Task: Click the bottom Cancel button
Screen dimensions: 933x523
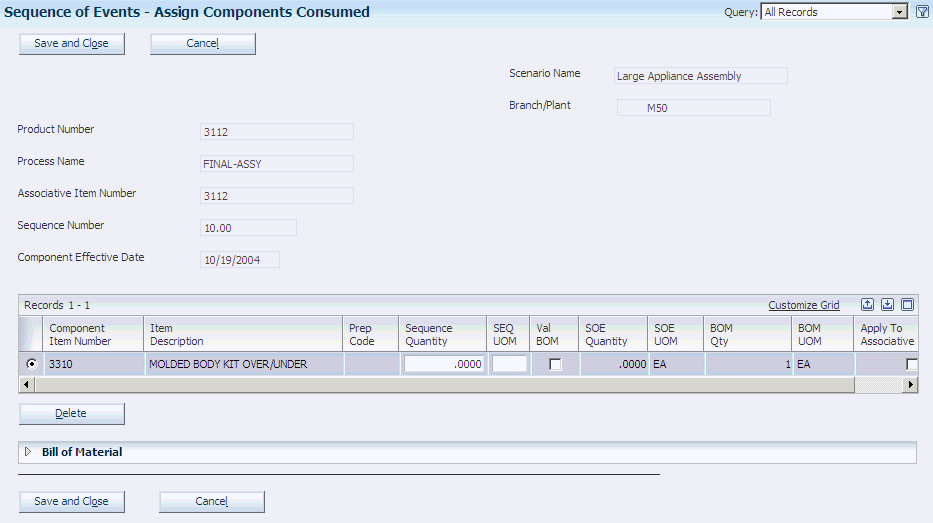Action: [x=212, y=502]
